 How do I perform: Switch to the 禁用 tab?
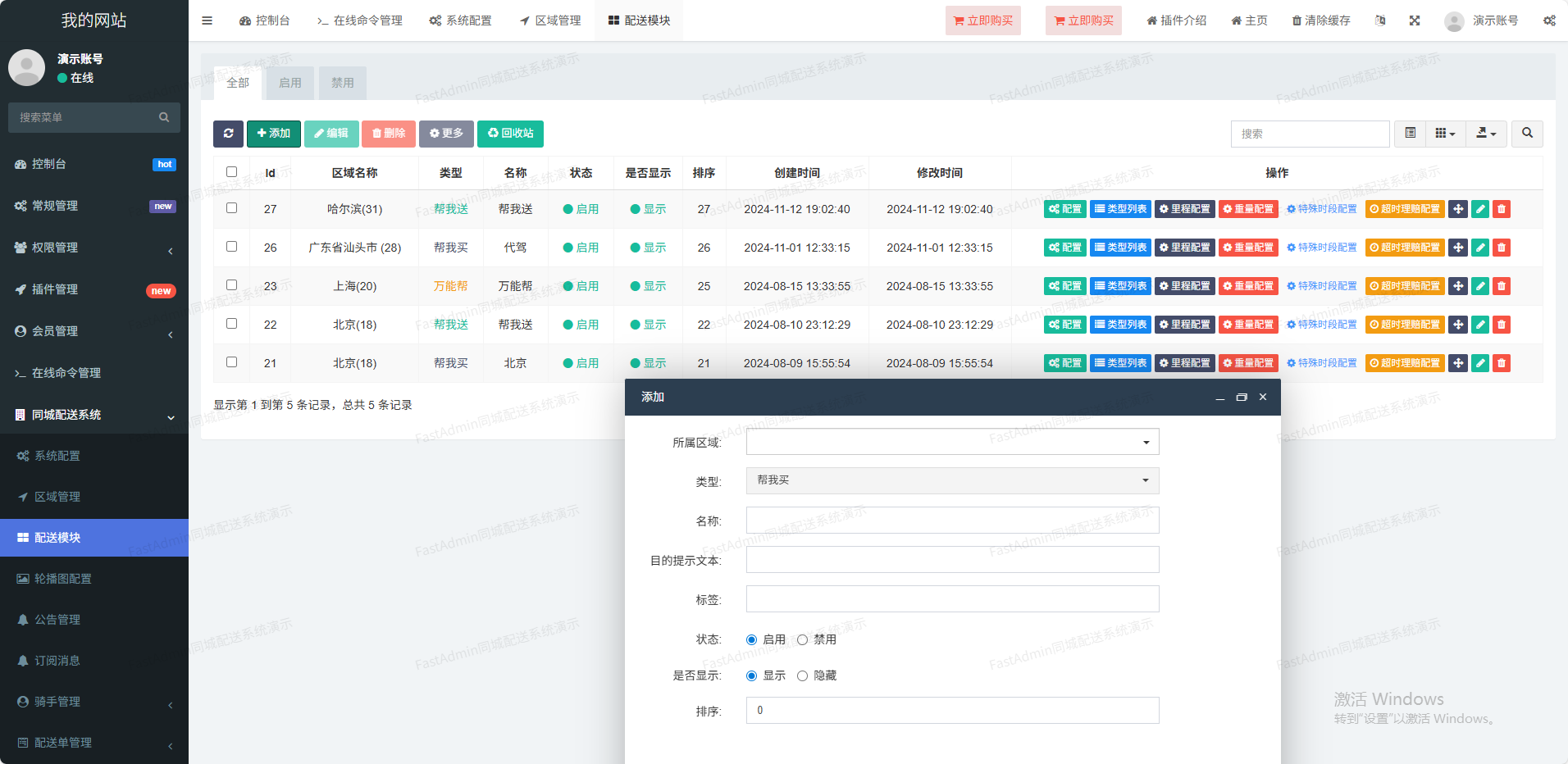point(343,83)
